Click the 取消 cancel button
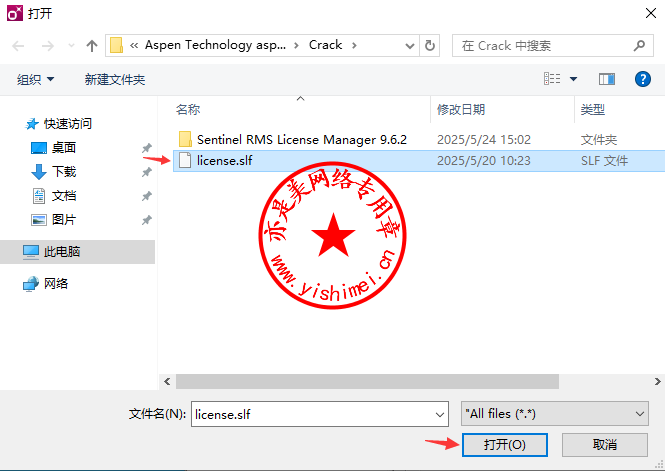 tap(604, 444)
